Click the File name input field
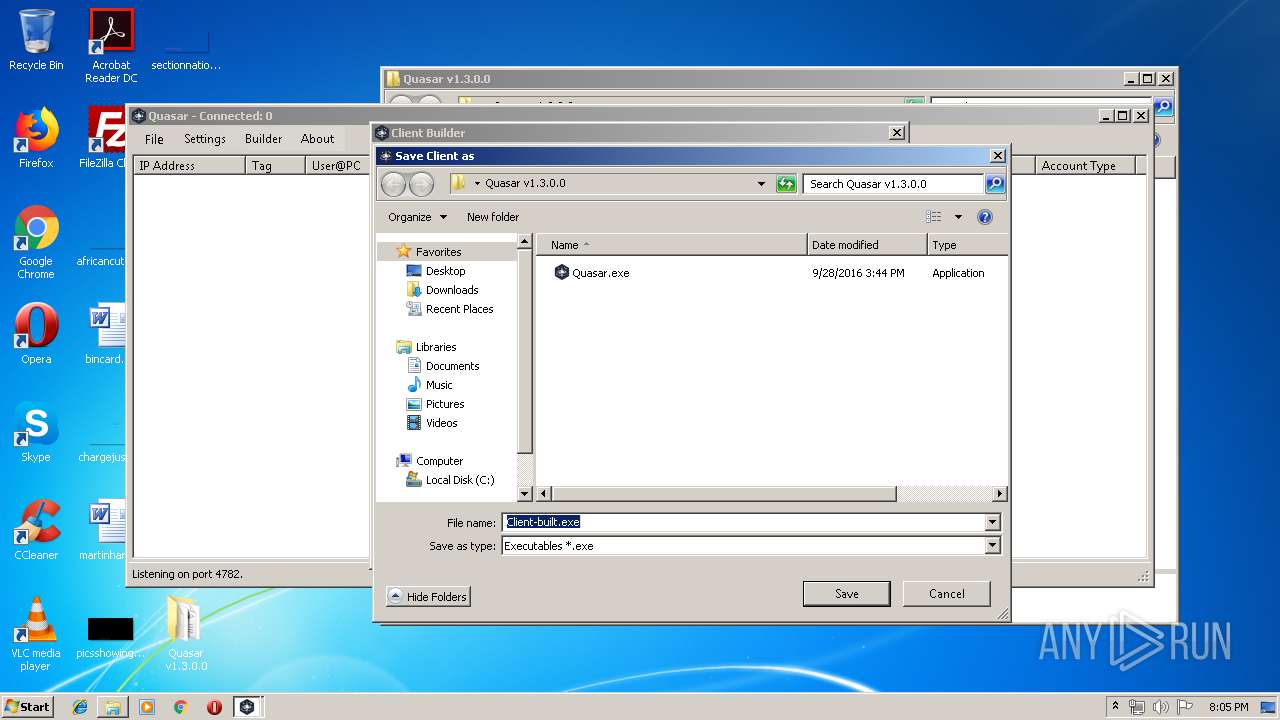 743,522
